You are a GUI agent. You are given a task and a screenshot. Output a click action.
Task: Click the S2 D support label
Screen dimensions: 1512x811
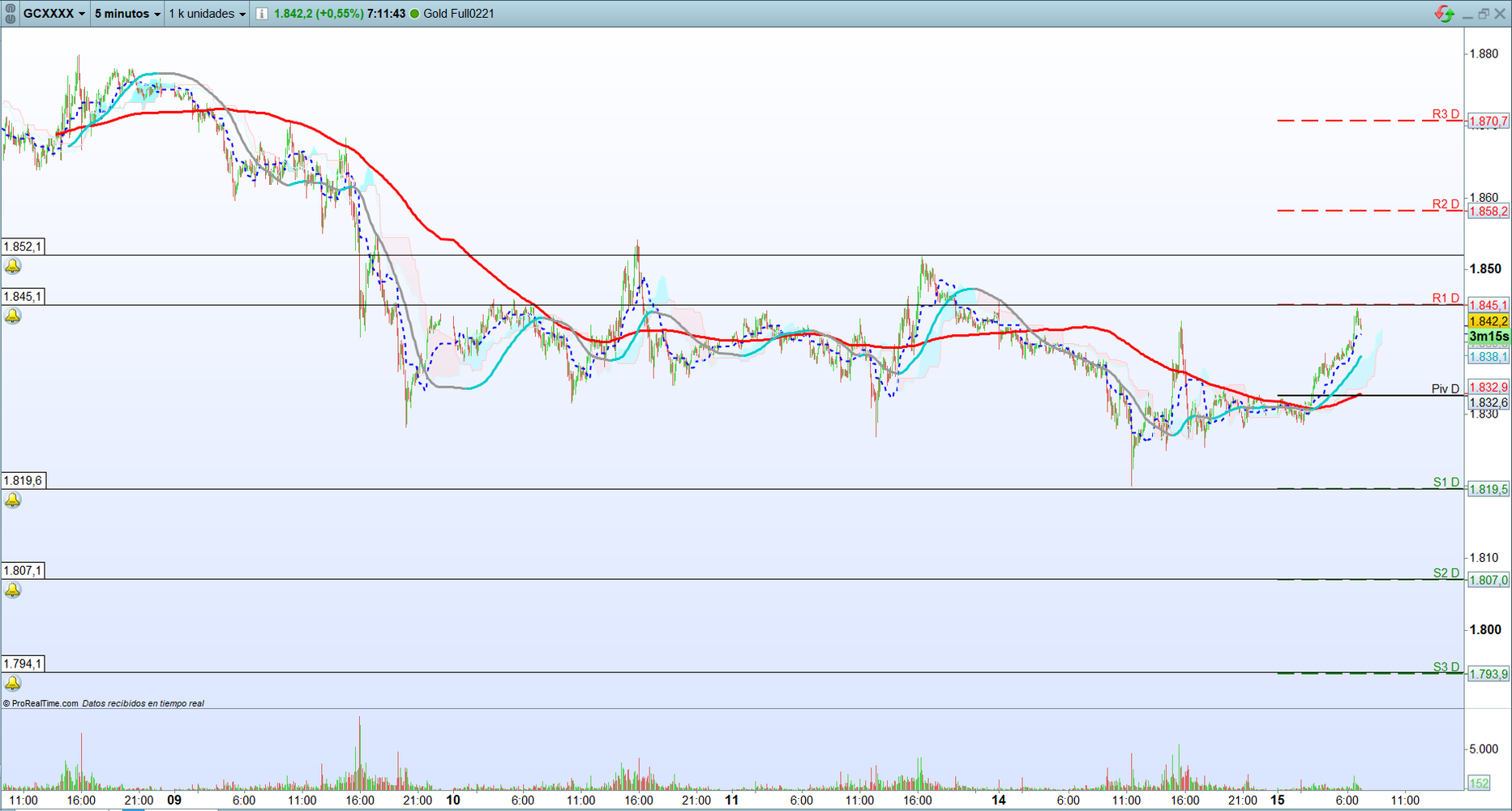pyautogui.click(x=1446, y=573)
